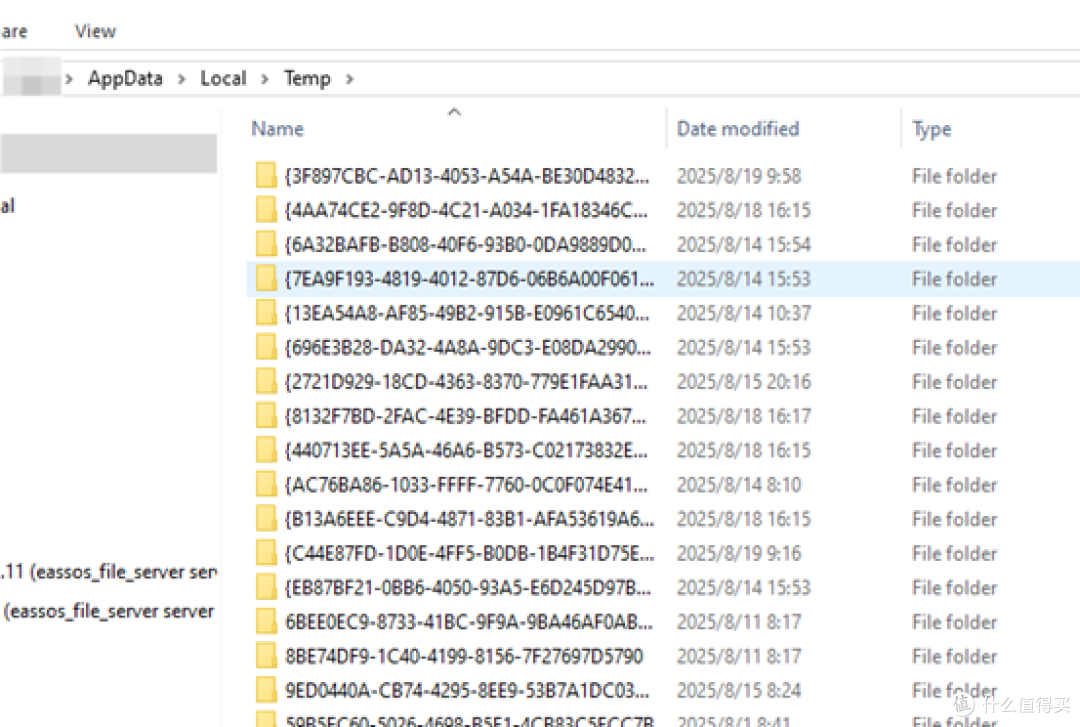
Task: Click folder icon of 9ED0440A-CB74-4295 folder
Action: tap(266, 690)
